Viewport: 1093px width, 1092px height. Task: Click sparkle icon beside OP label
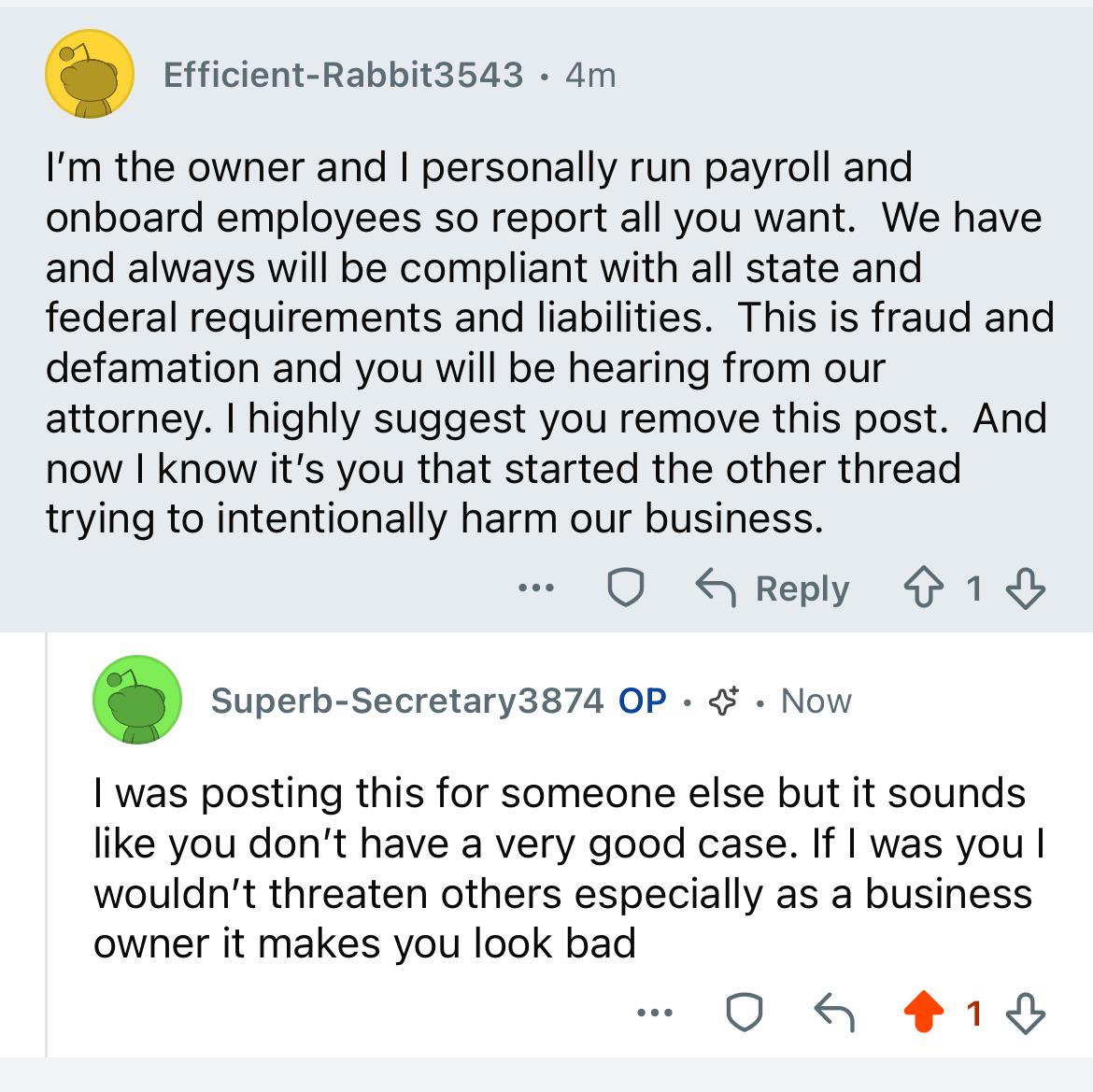724,700
